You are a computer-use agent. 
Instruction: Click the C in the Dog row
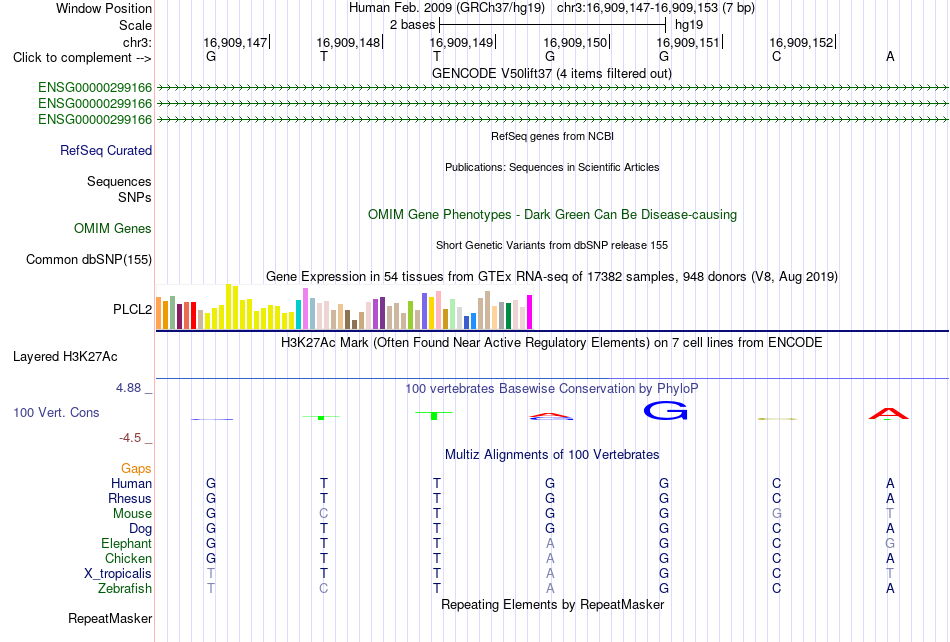(777, 529)
